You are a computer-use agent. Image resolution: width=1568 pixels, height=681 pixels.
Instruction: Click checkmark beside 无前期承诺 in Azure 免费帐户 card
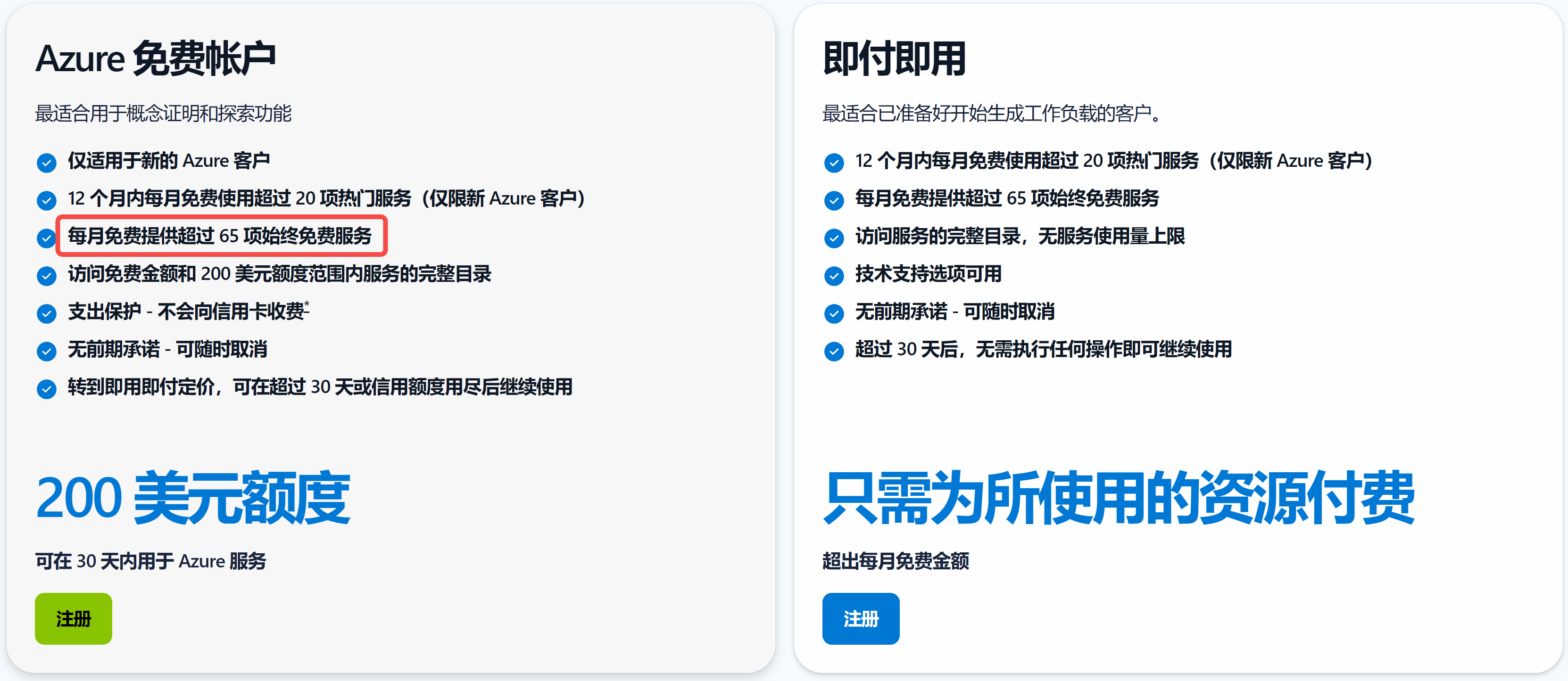[46, 351]
